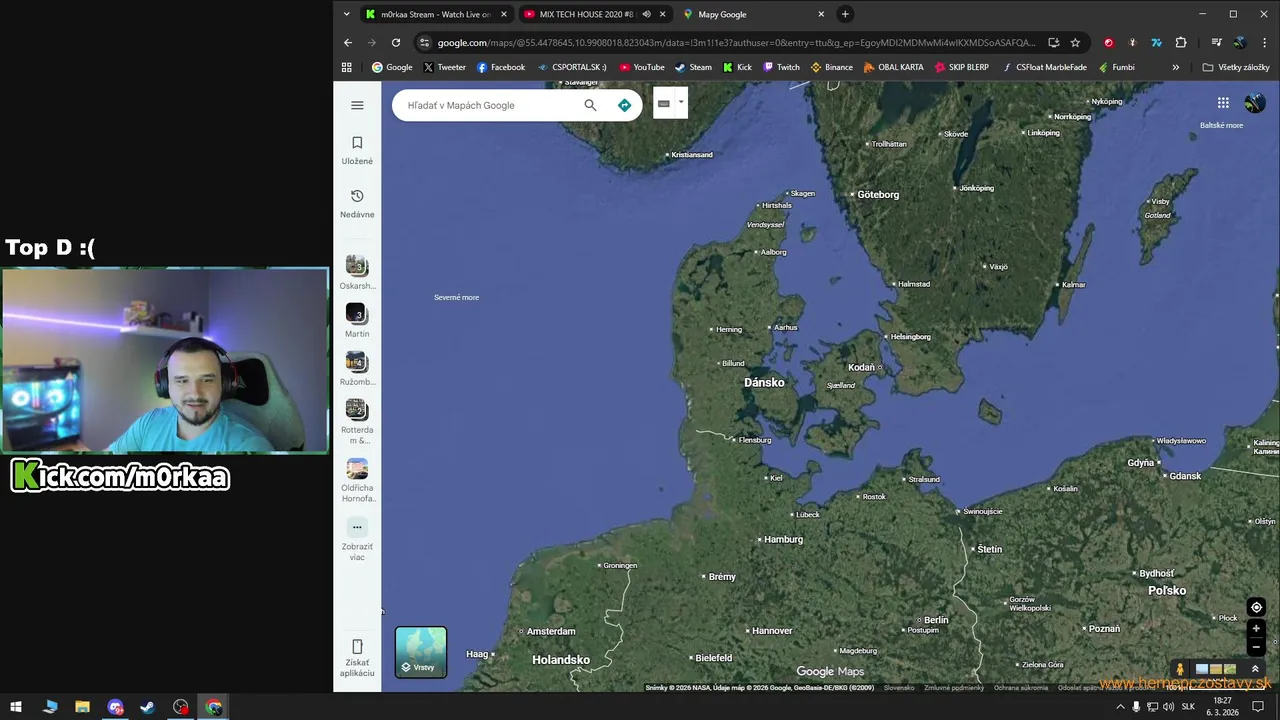Open the tab search dropdown arrow
The image size is (1280, 720).
346,14
